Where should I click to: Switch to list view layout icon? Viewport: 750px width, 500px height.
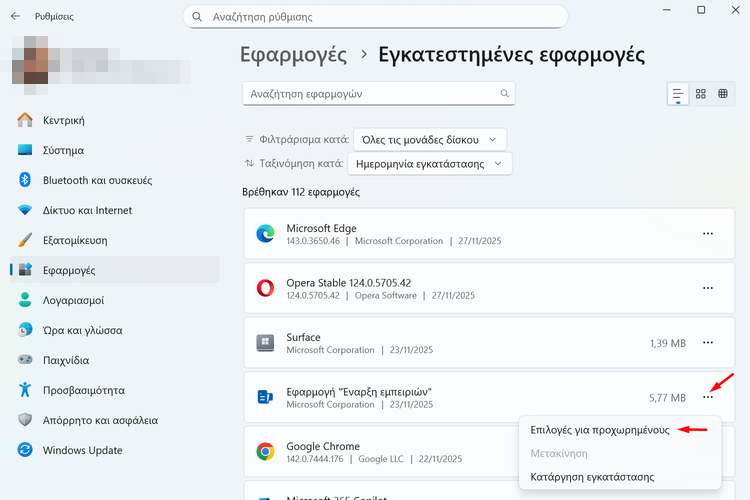point(679,94)
